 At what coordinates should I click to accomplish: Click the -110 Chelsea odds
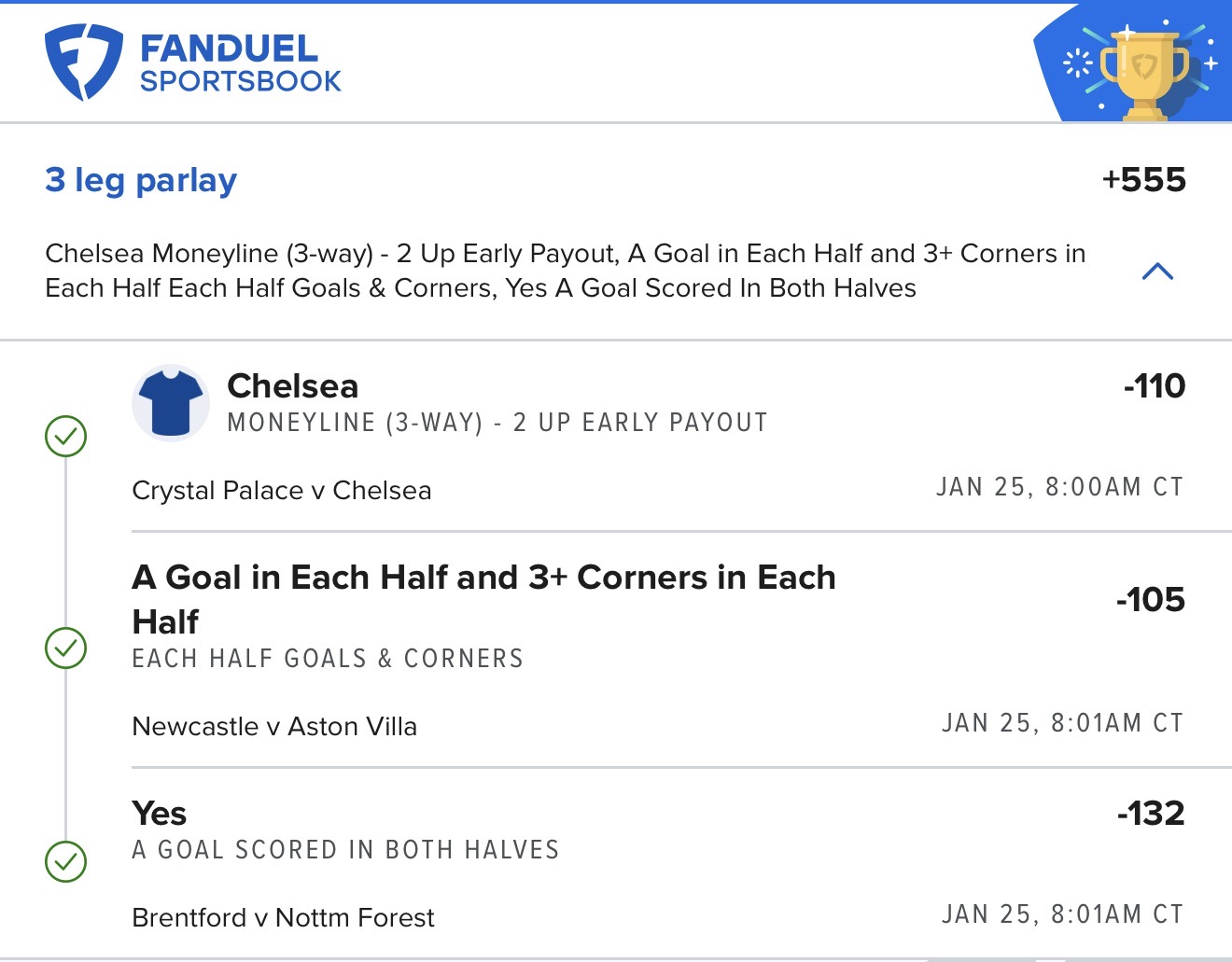[1154, 385]
